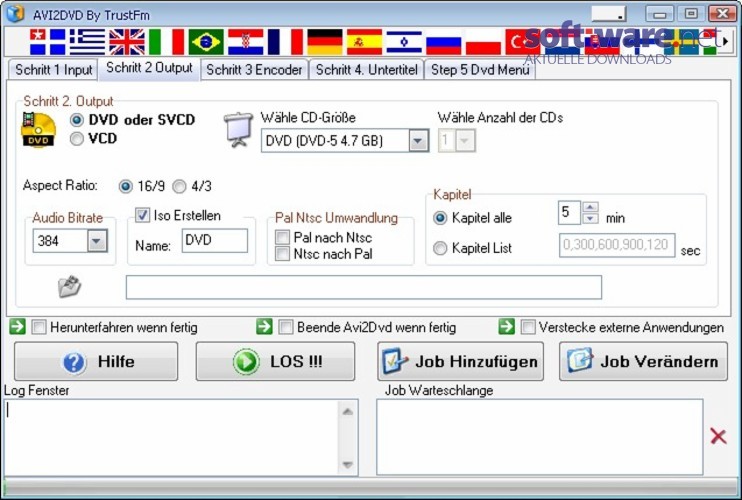742x500 pixels.
Task: Click the Job Verändern button
Action: pos(643,361)
